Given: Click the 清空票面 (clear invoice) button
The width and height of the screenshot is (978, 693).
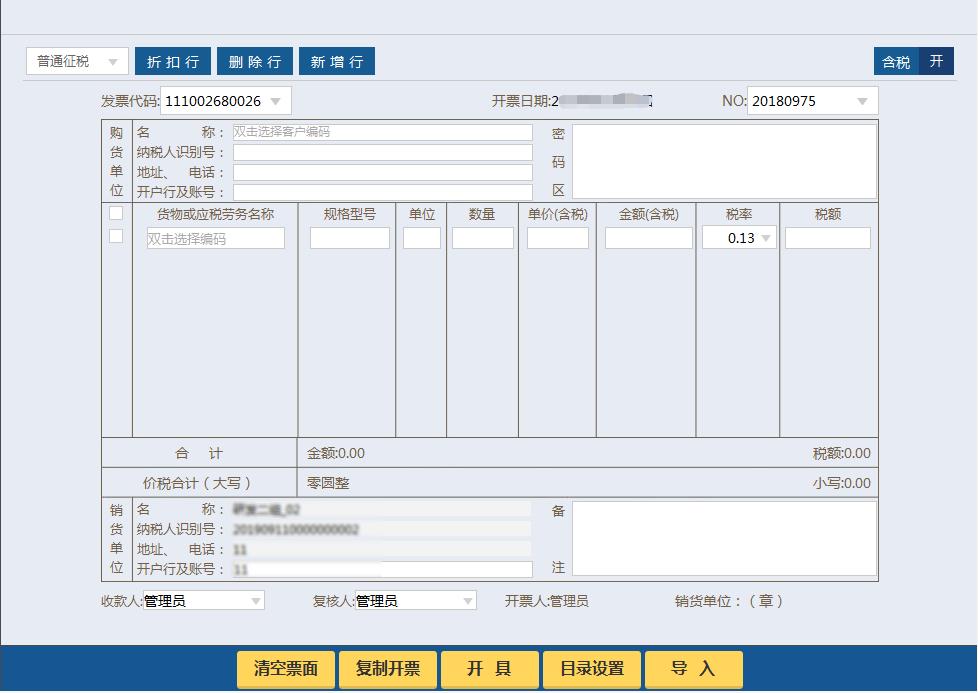Looking at the screenshot, I should (285, 669).
